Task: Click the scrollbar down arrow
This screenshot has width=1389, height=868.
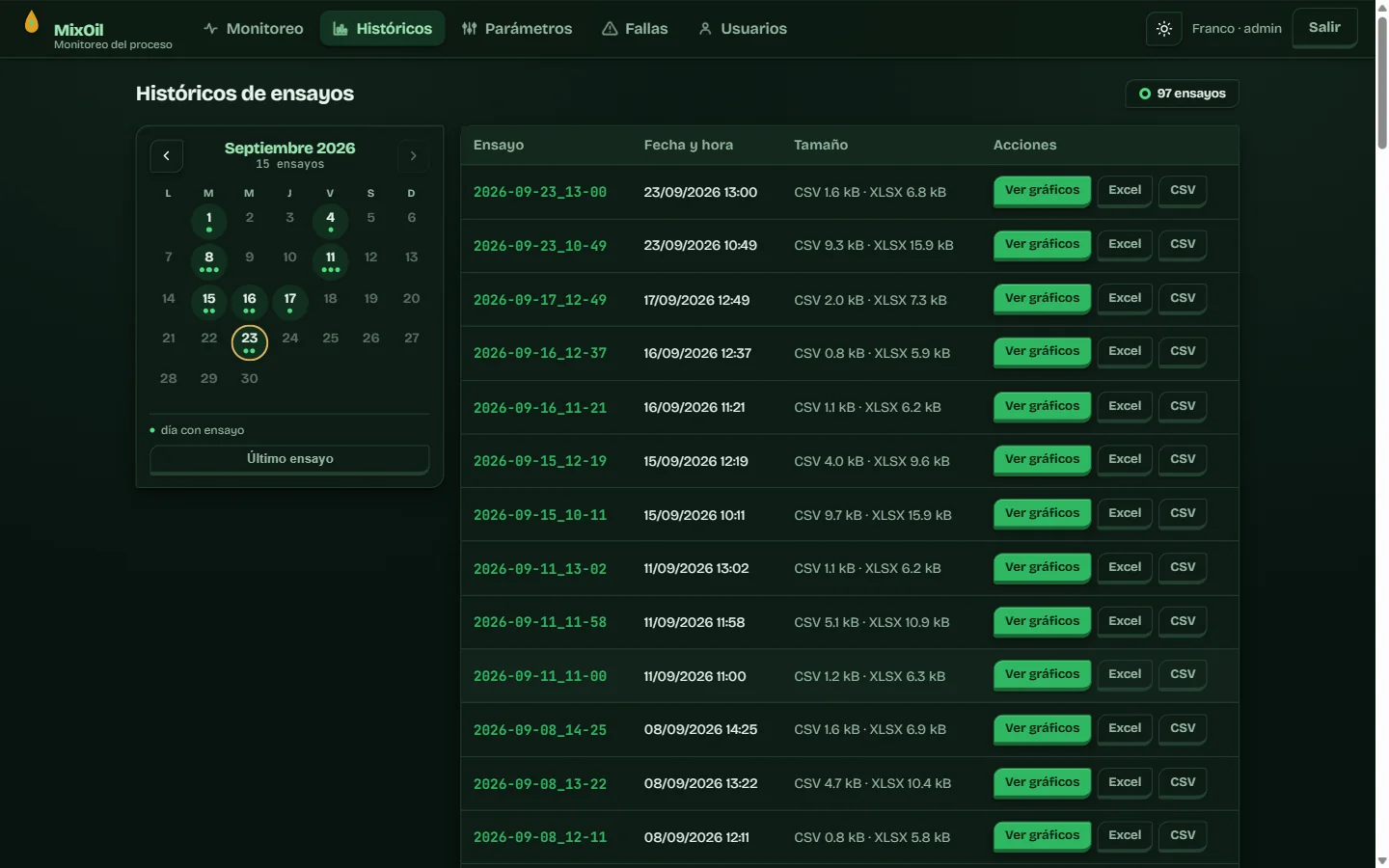Action: 1382,860
